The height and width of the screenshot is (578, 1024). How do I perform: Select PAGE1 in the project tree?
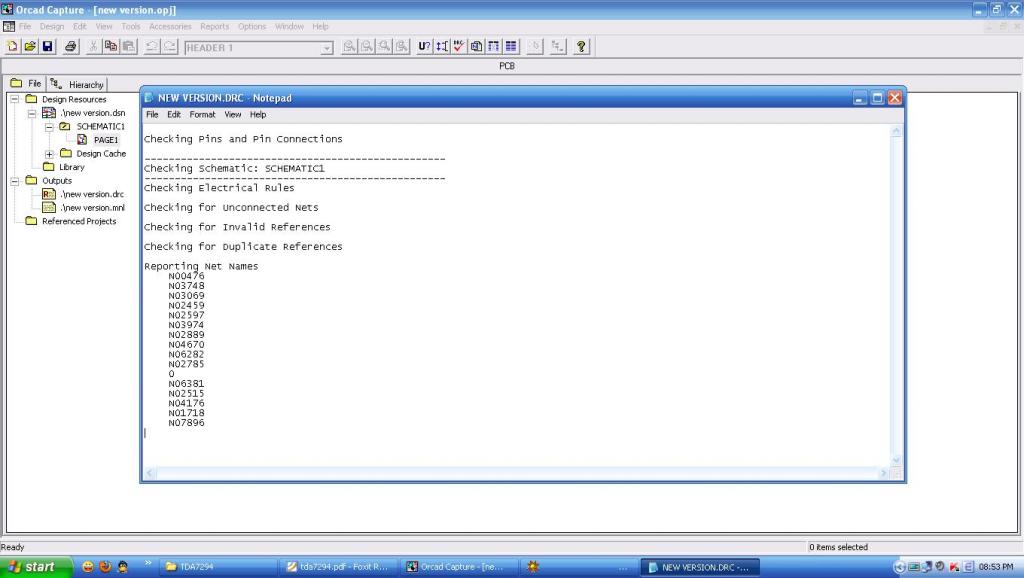[x=105, y=140]
